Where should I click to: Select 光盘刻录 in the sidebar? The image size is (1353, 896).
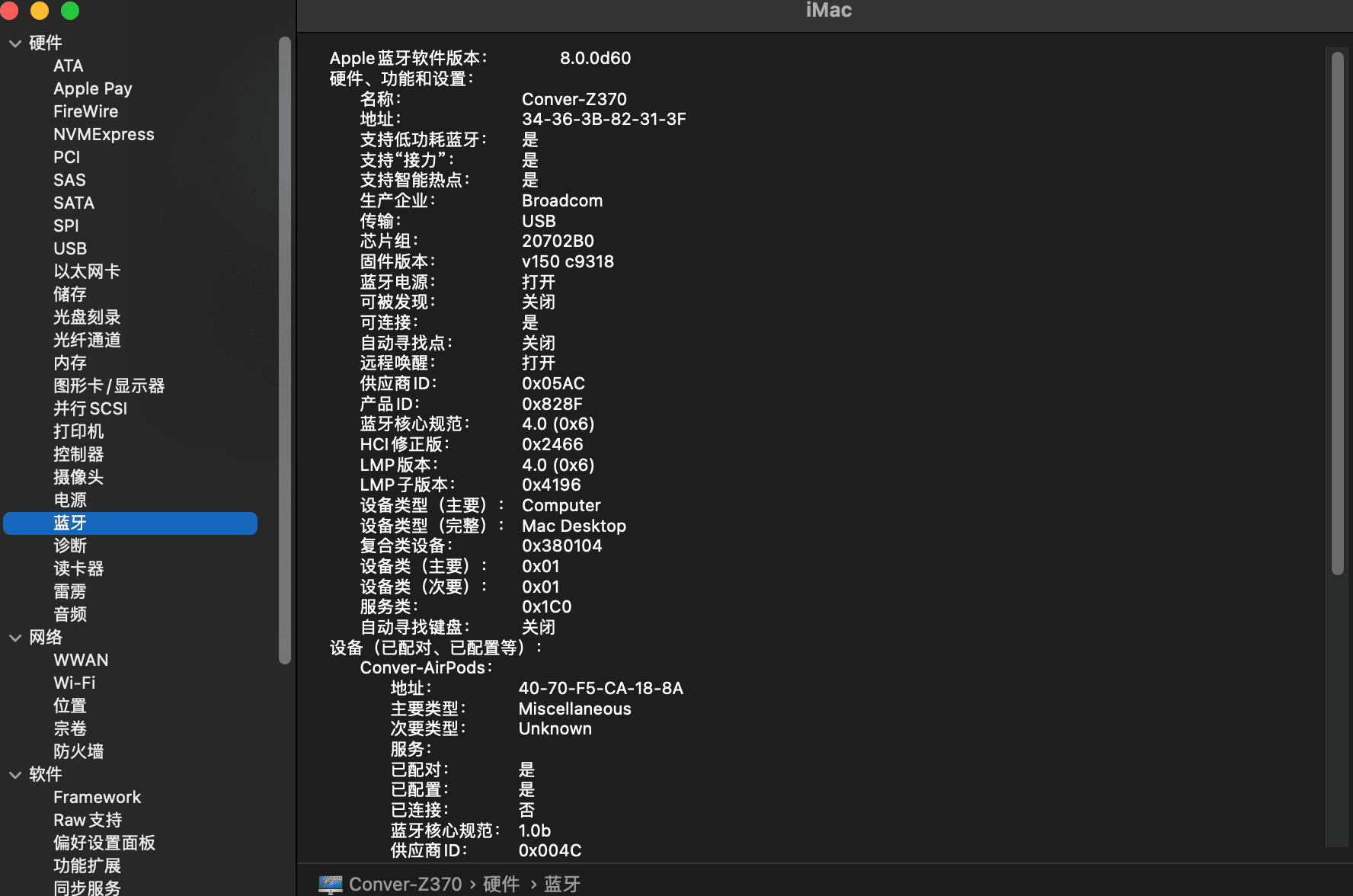[87, 318]
